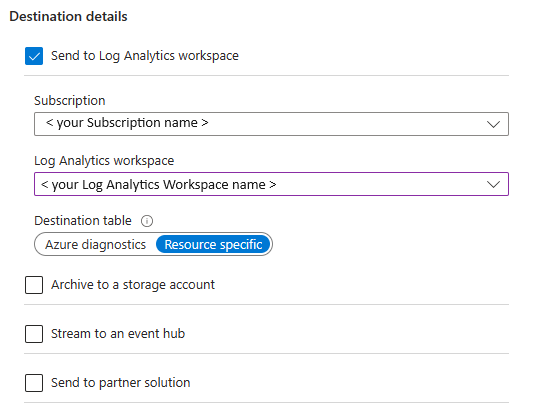Click the Destination table label text
This screenshot has height=410, width=533.
(x=83, y=221)
